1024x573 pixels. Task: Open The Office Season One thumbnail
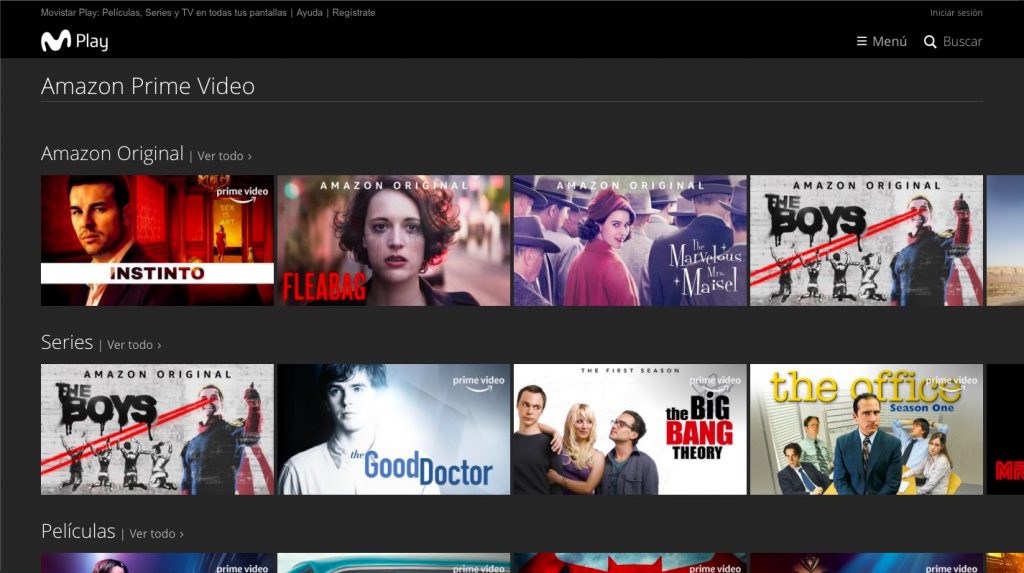coord(867,429)
